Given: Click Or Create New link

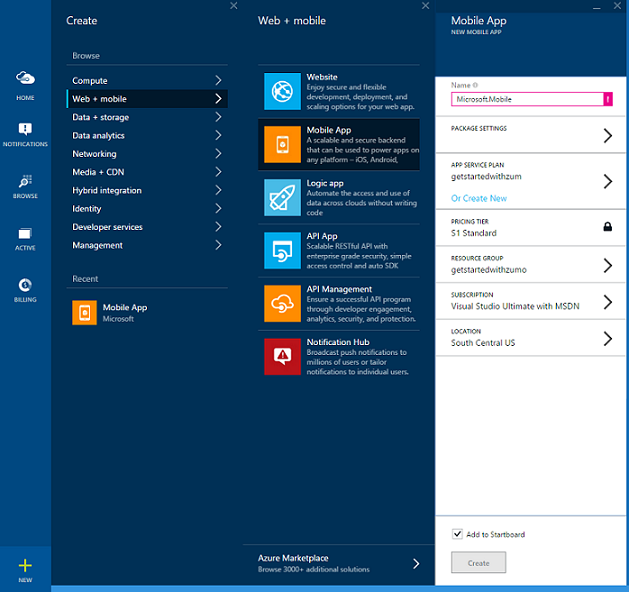Looking at the screenshot, I should (479, 198).
